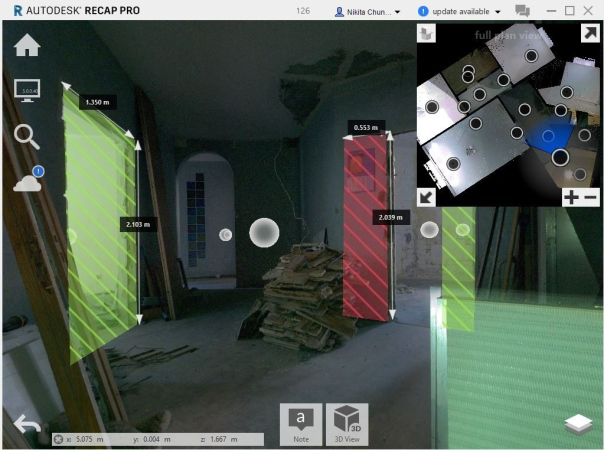604x450 pixels.
Task: Click the Home icon in left sidebar
Action: (x=26, y=46)
